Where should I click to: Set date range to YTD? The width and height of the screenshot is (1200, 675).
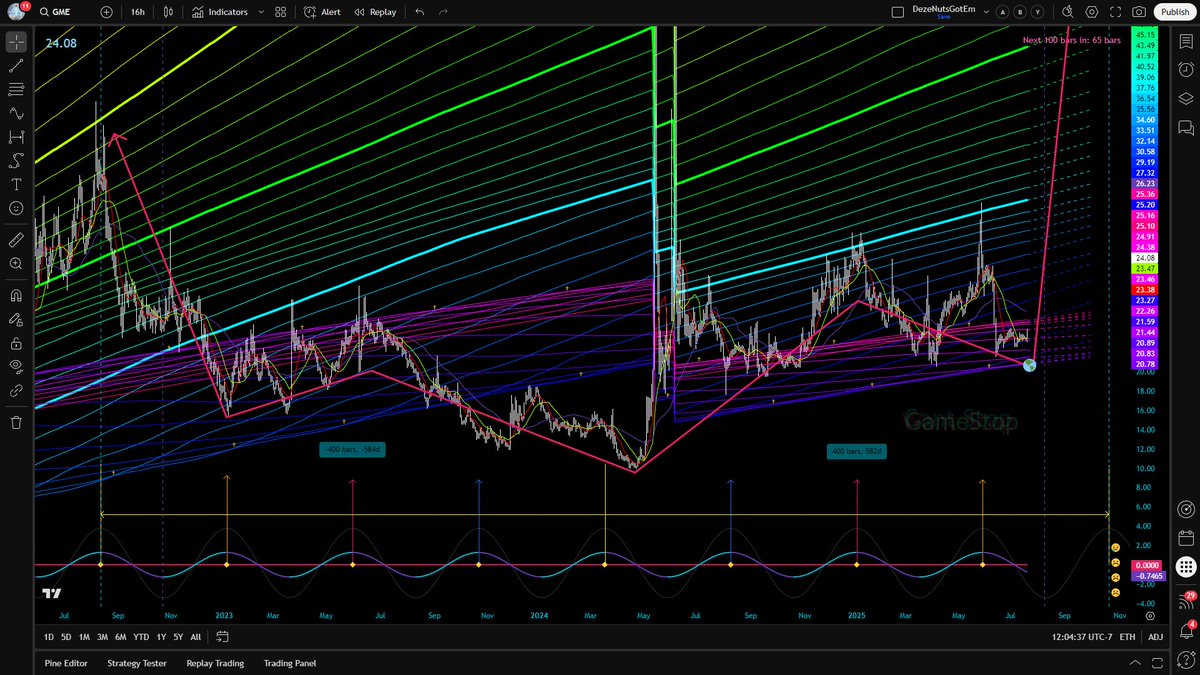(x=141, y=637)
